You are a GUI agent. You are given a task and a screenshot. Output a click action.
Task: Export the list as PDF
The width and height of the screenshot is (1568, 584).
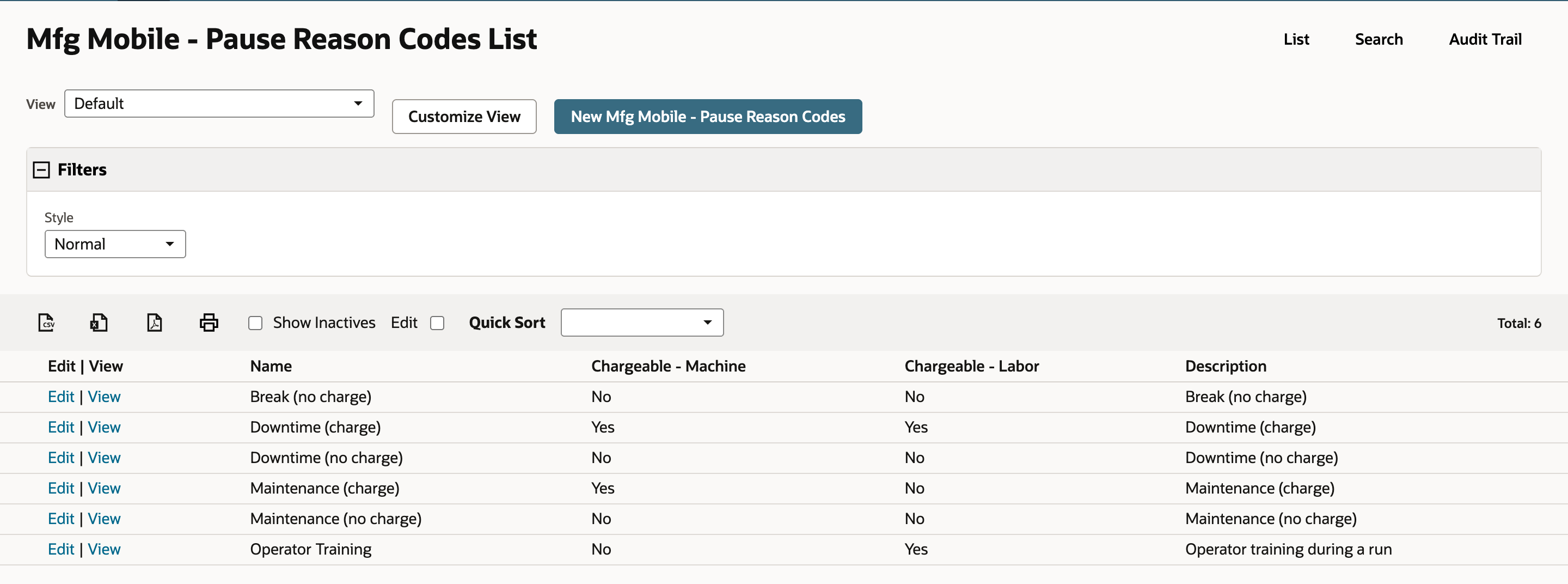155,322
